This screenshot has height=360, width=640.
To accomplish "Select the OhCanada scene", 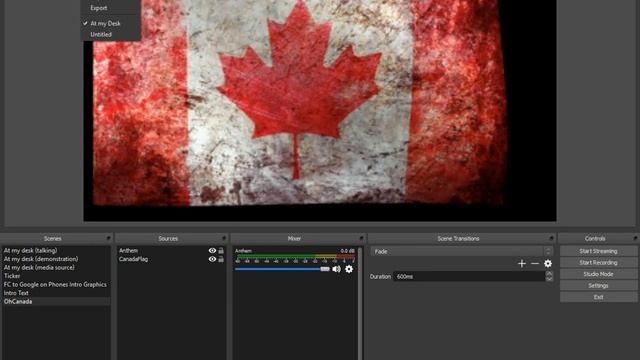I will [56, 301].
